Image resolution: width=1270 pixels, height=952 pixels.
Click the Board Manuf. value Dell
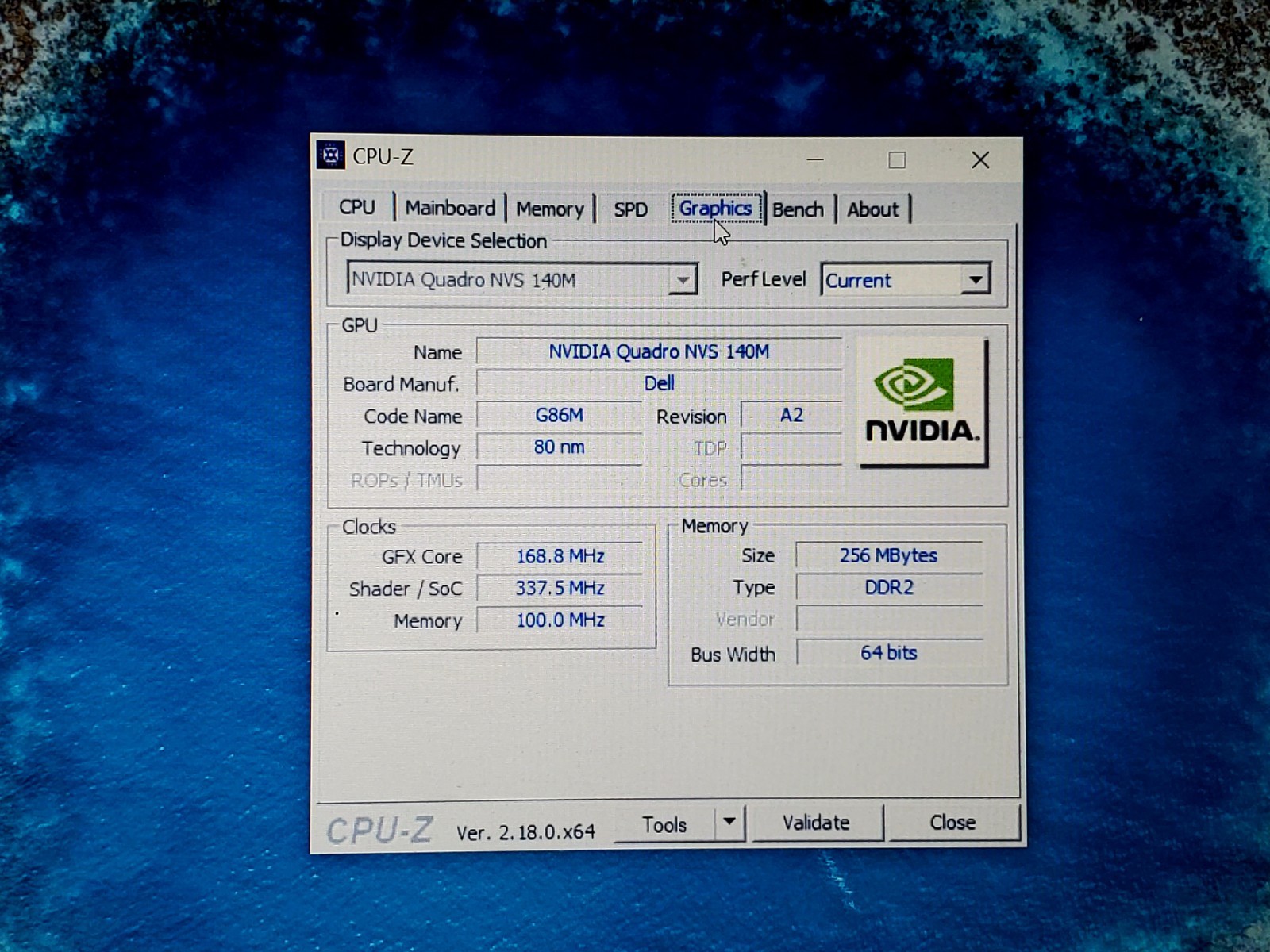[x=659, y=383]
